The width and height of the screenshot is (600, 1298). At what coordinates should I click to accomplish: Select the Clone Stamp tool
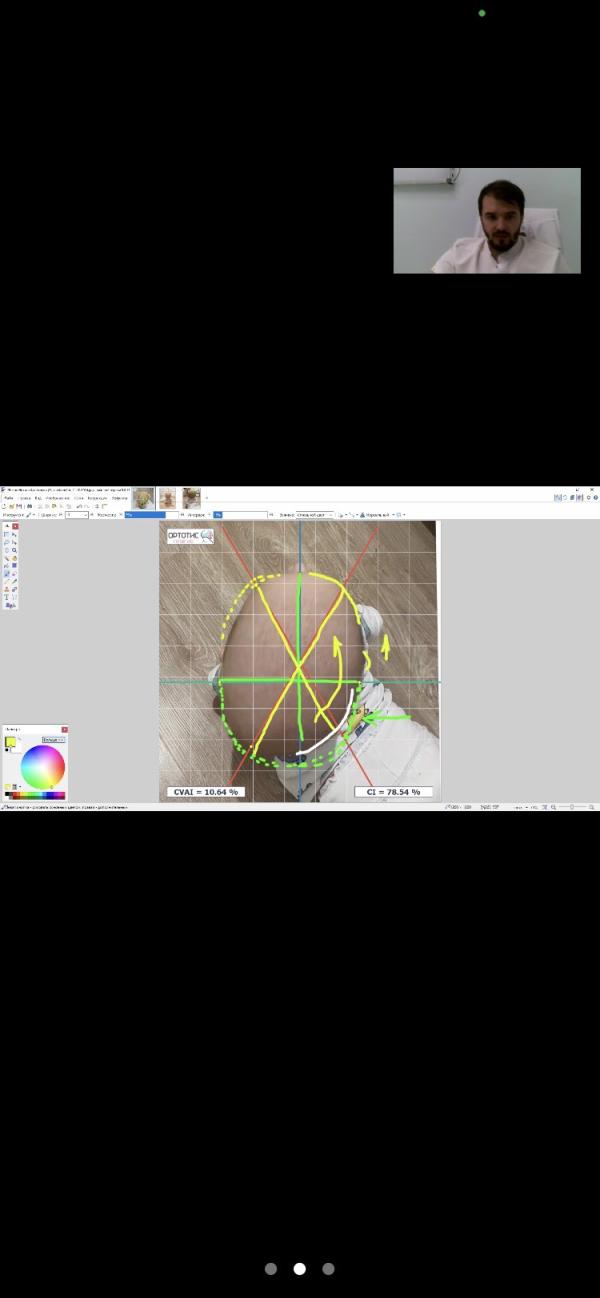(6, 589)
